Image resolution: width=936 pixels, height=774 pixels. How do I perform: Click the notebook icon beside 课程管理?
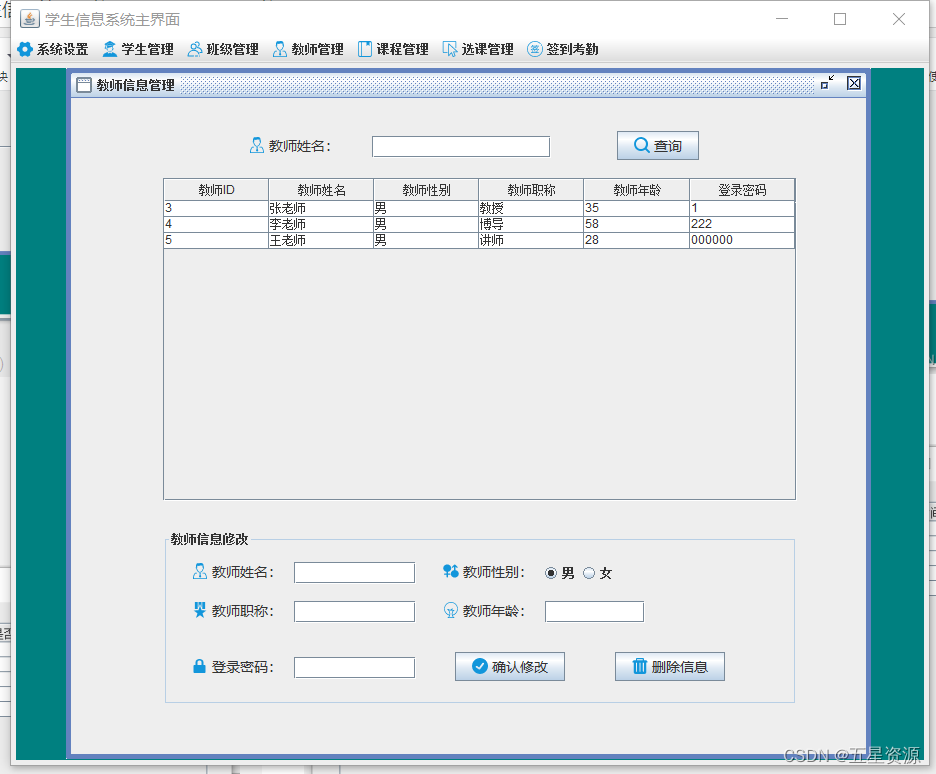pos(365,49)
